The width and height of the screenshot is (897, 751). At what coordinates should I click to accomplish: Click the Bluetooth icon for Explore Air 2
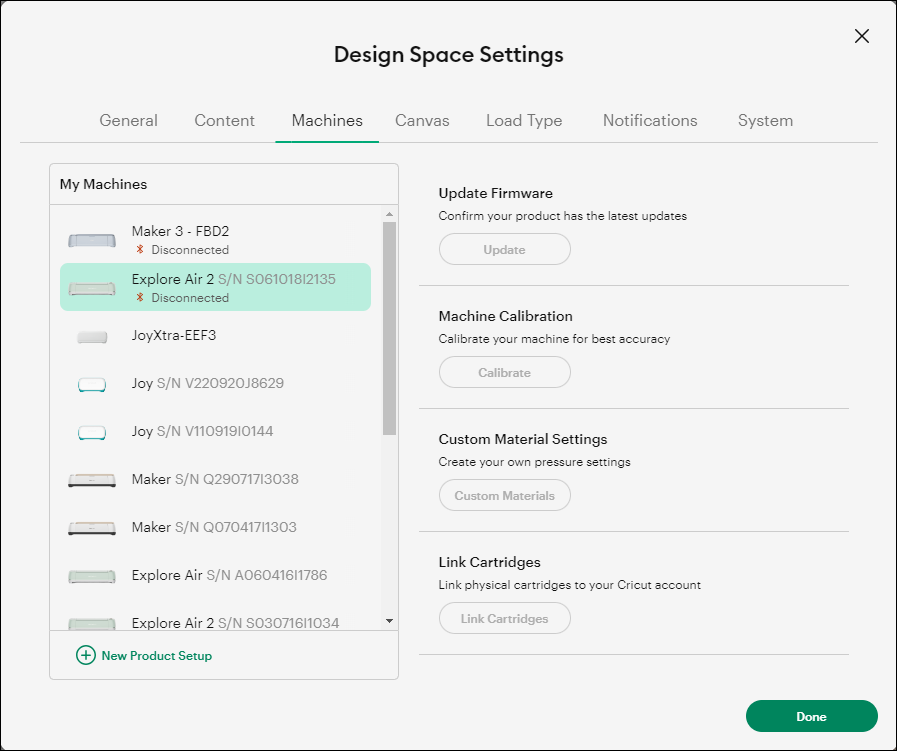tap(139, 298)
